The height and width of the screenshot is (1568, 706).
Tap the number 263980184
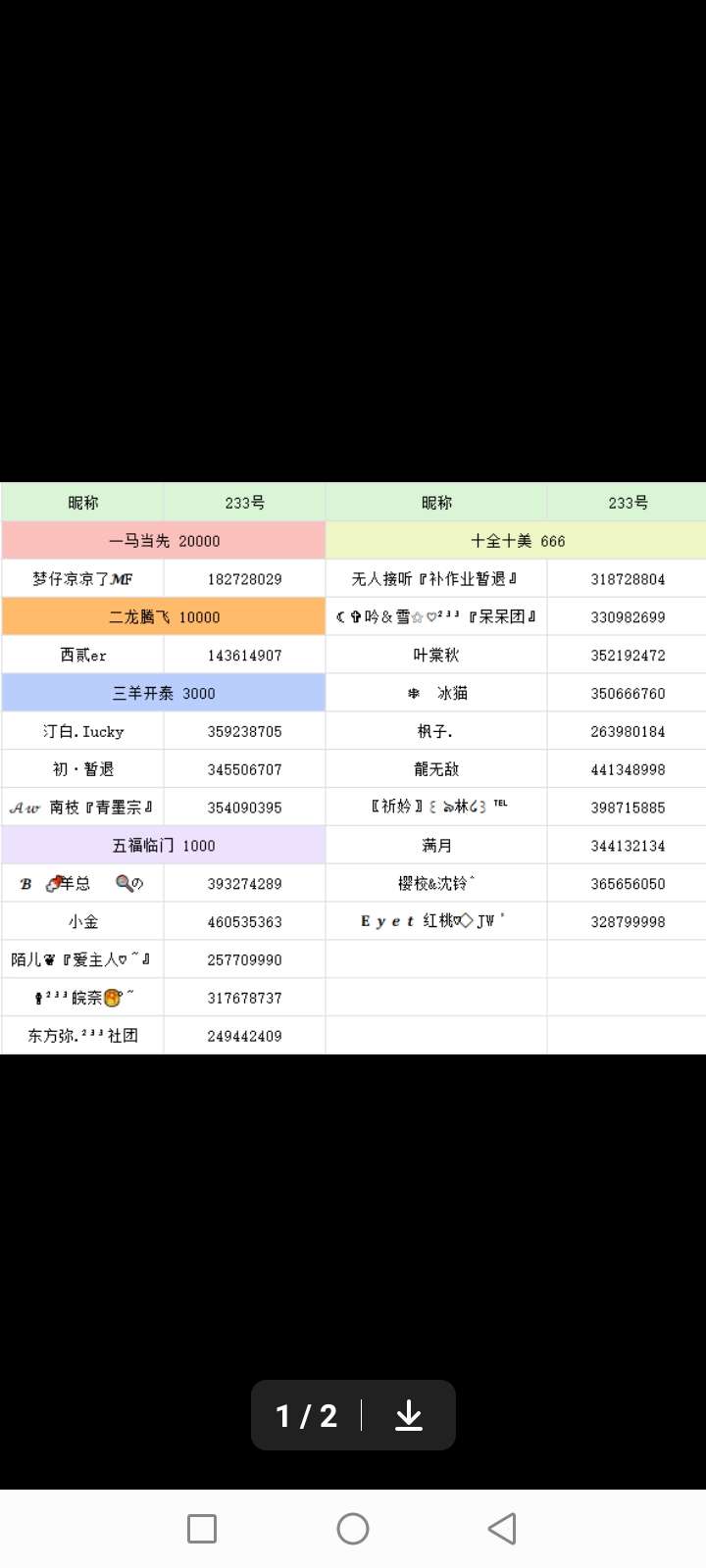tap(628, 731)
